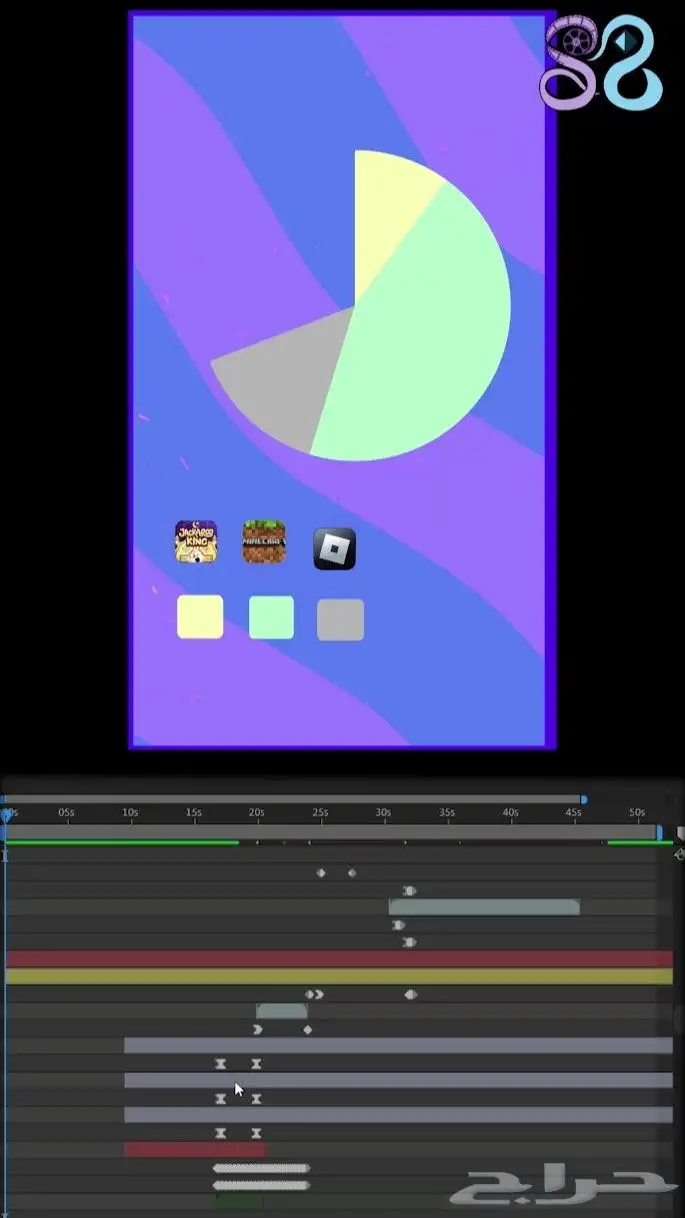This screenshot has width=685, height=1218.
Task: Select the full-width red layer bar
Action: tap(338, 959)
